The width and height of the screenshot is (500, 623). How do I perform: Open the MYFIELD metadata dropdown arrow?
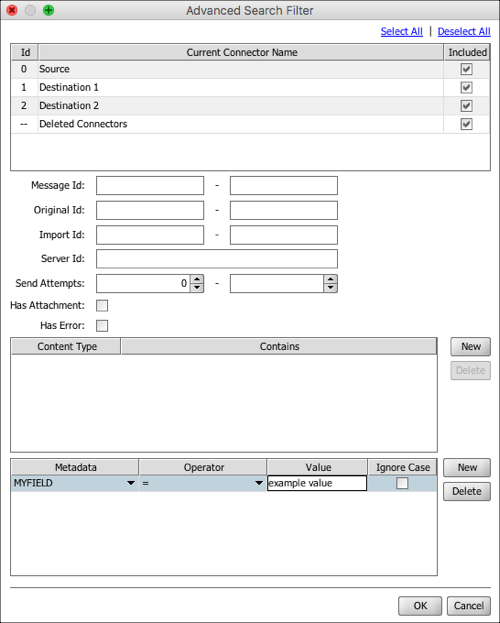(x=130, y=483)
